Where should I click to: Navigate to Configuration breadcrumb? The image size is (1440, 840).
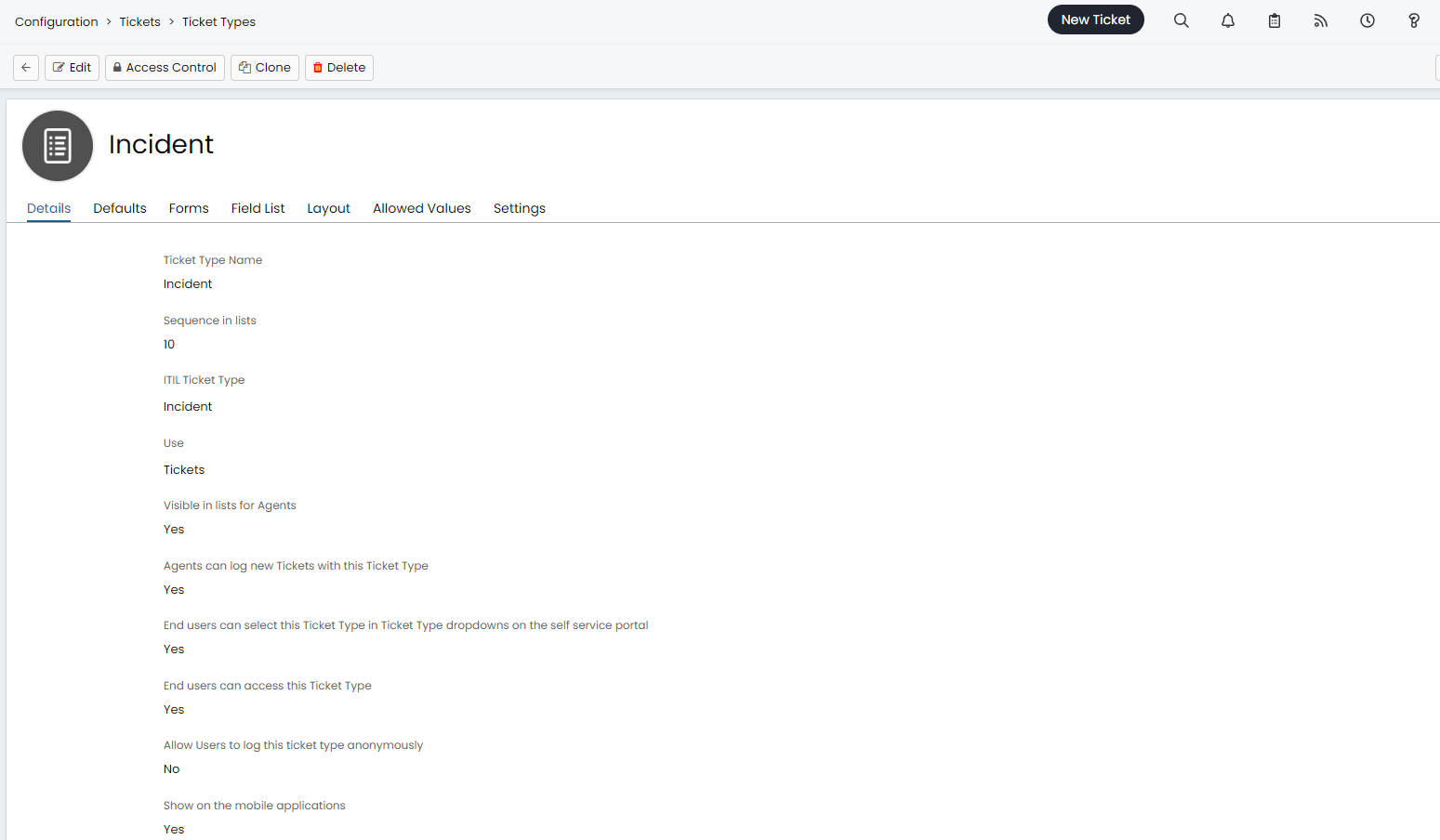point(56,20)
